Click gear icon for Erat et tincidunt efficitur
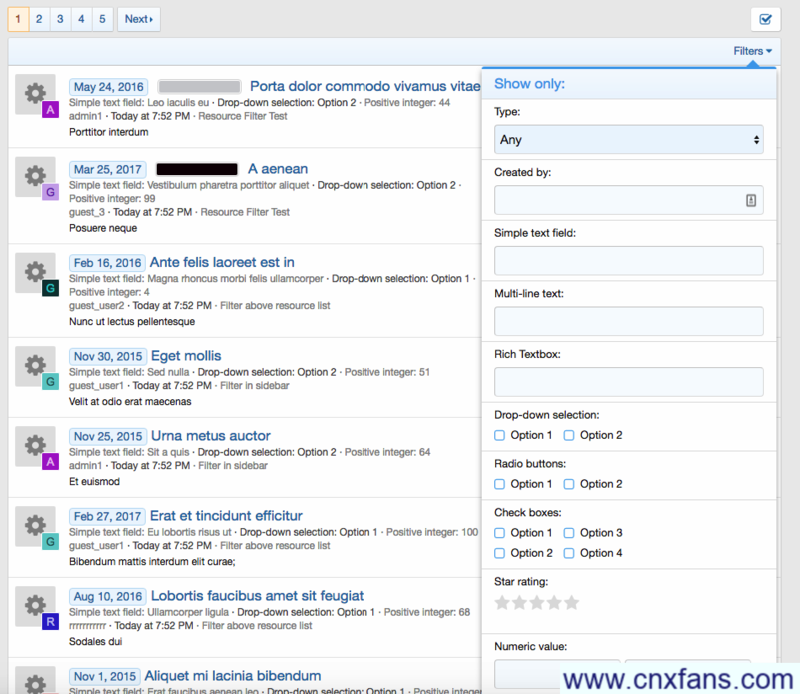The height and width of the screenshot is (694, 800). pos(35,526)
